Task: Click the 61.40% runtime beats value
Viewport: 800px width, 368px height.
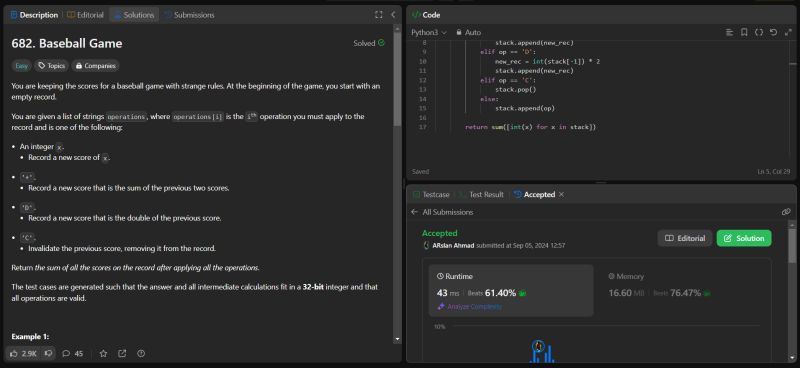Action: point(500,293)
